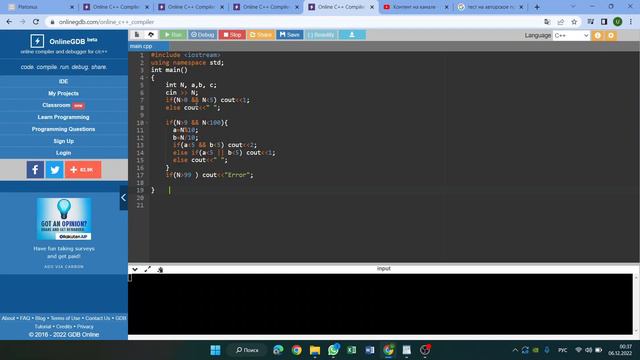The height and width of the screenshot is (360, 640).
Task: Reload the page in Chrome
Action: [36, 22]
